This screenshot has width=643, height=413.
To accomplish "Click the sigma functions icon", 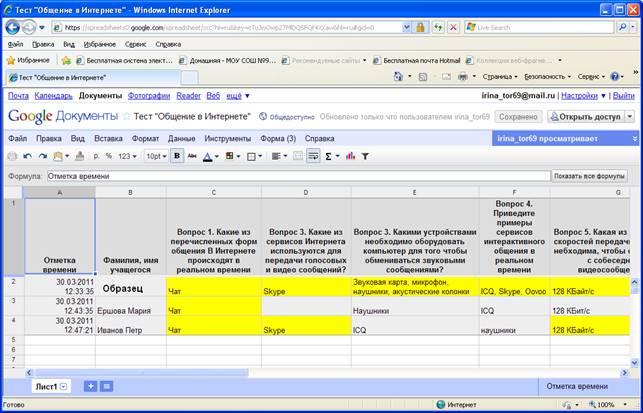I will 328,156.
